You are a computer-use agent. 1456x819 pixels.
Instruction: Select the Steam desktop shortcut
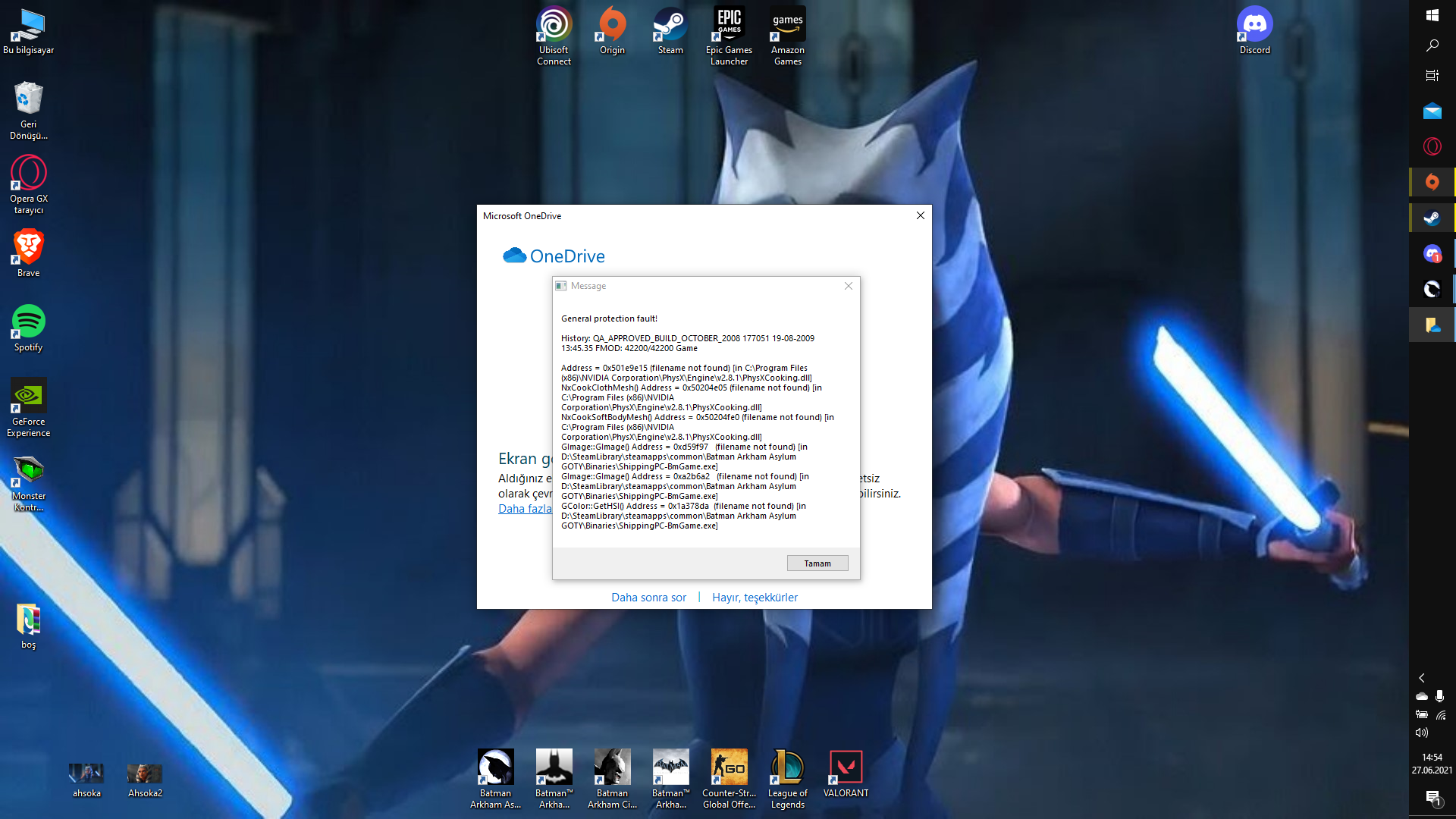(670, 31)
